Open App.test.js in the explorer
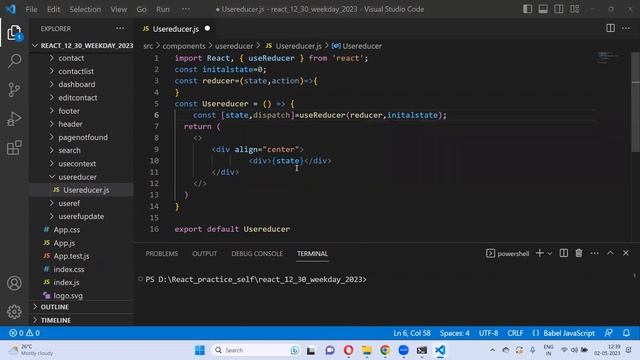 (71, 256)
